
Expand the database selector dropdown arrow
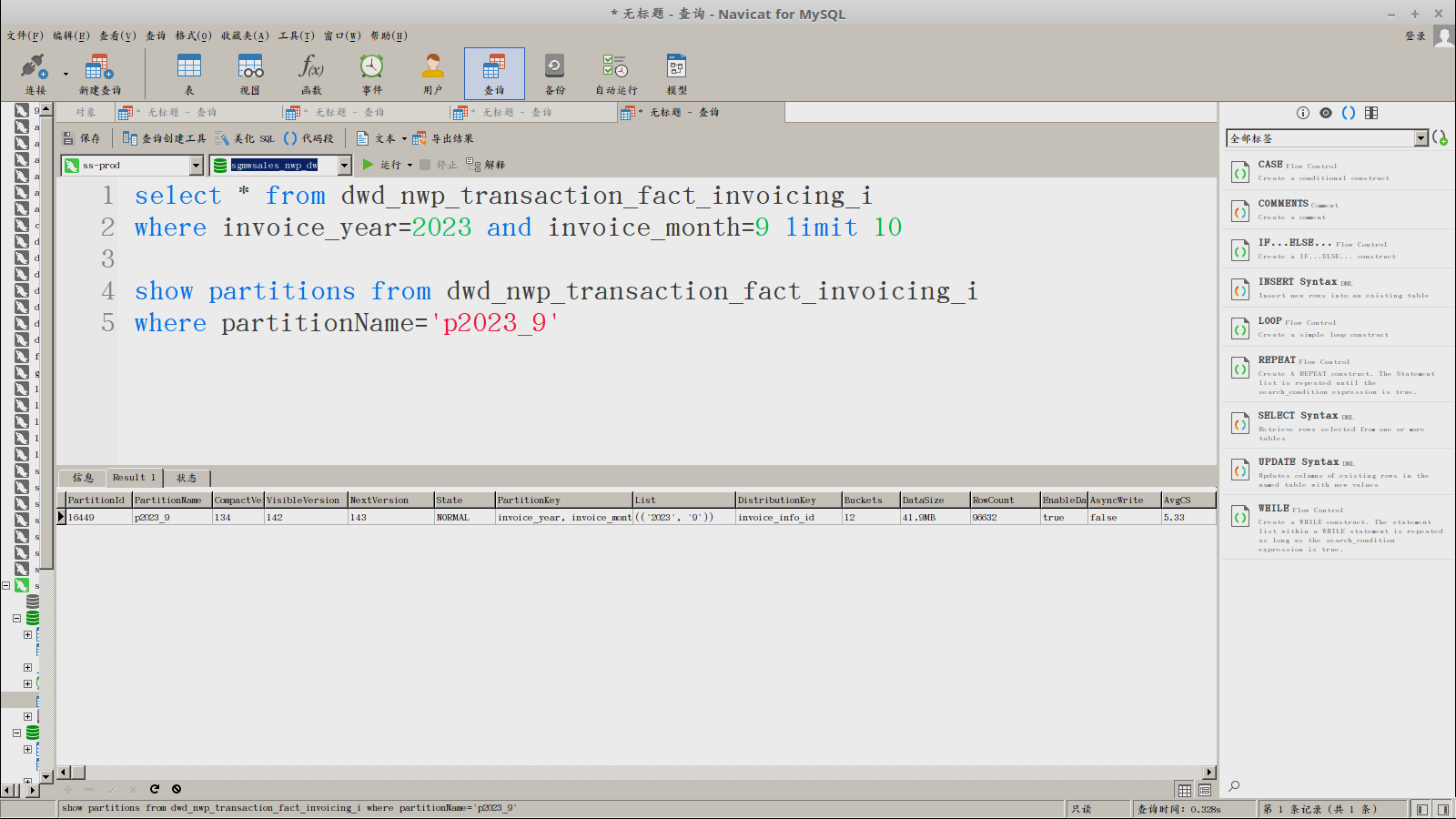coord(344,165)
